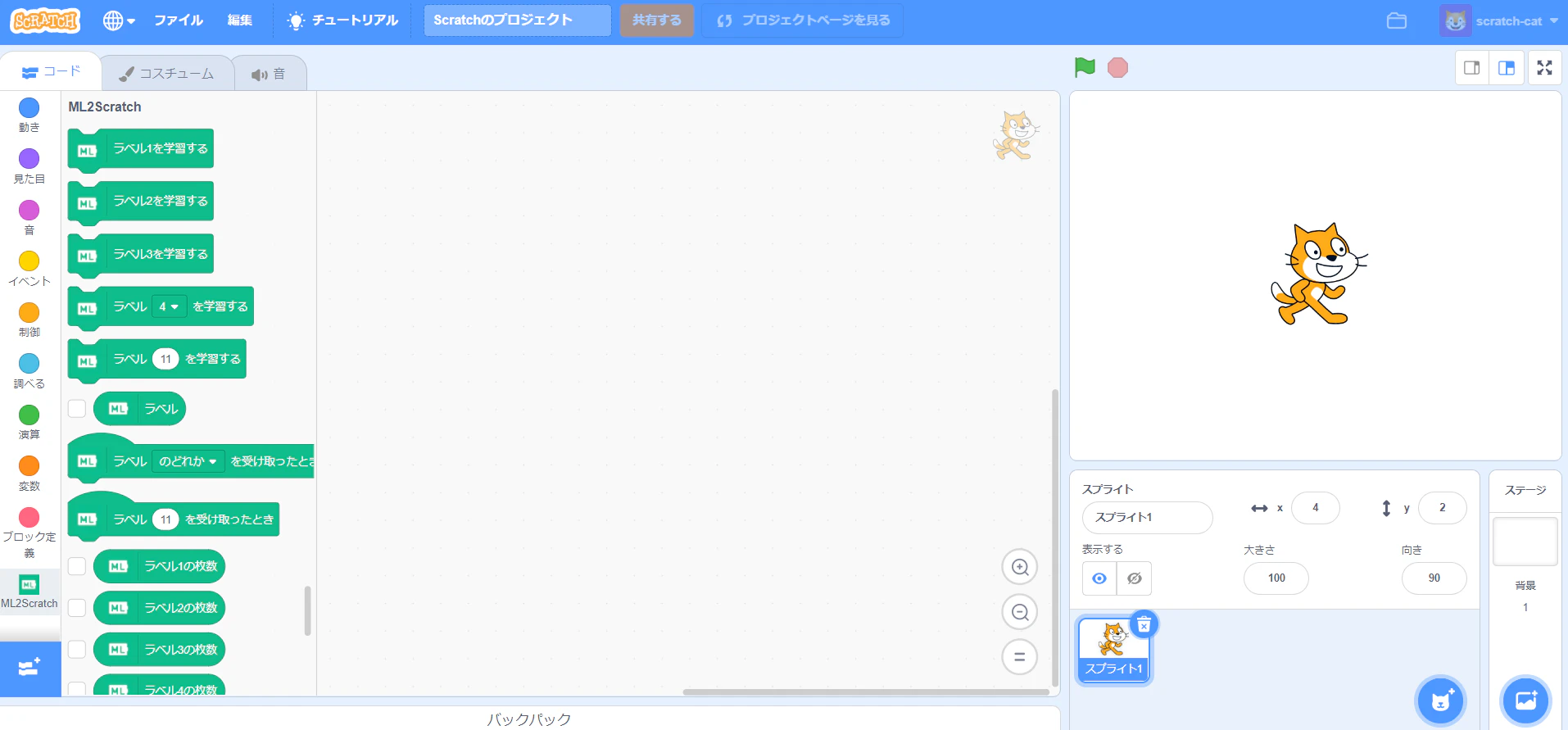1568x730 pixels.
Task: Click the workspace vertical scrollbar
Action: coord(1055,537)
